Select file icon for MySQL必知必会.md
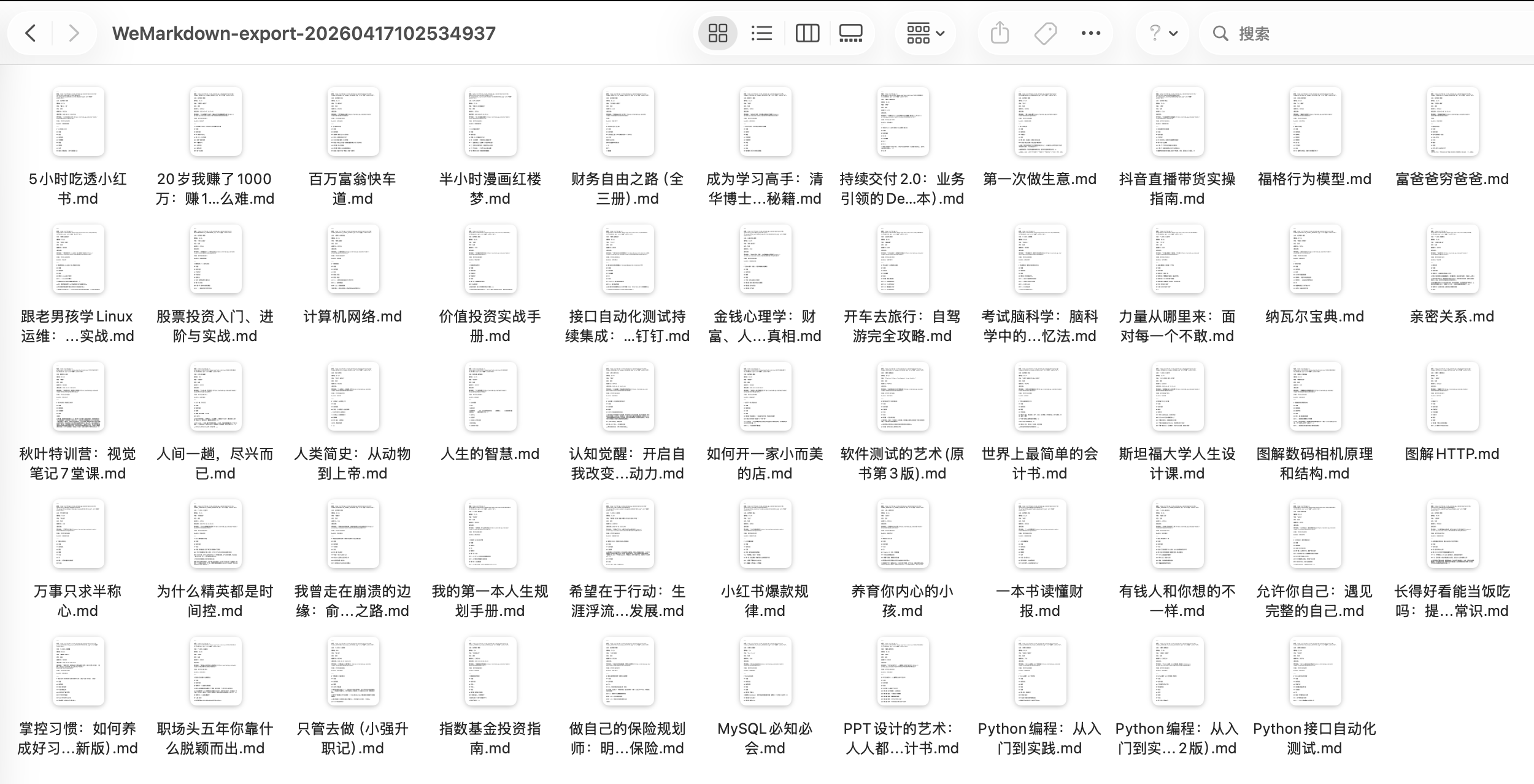Viewport: 1534px width, 784px height. (765, 671)
